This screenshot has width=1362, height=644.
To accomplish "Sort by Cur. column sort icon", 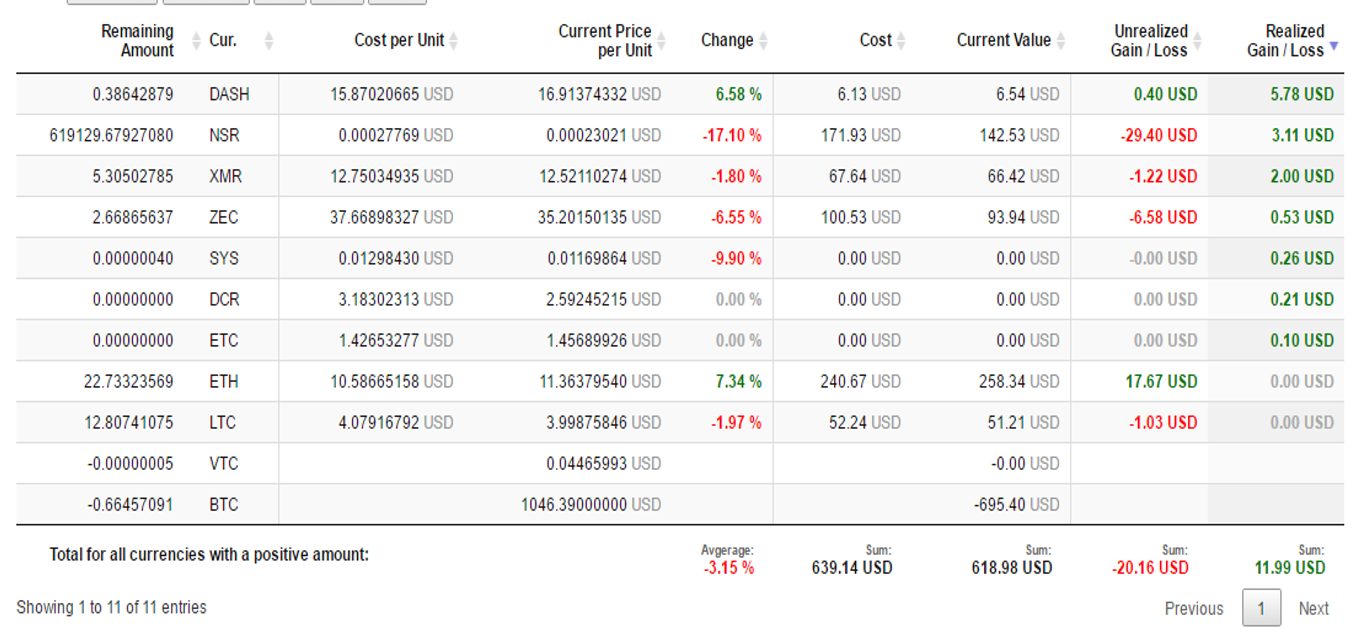I will pos(268,41).
